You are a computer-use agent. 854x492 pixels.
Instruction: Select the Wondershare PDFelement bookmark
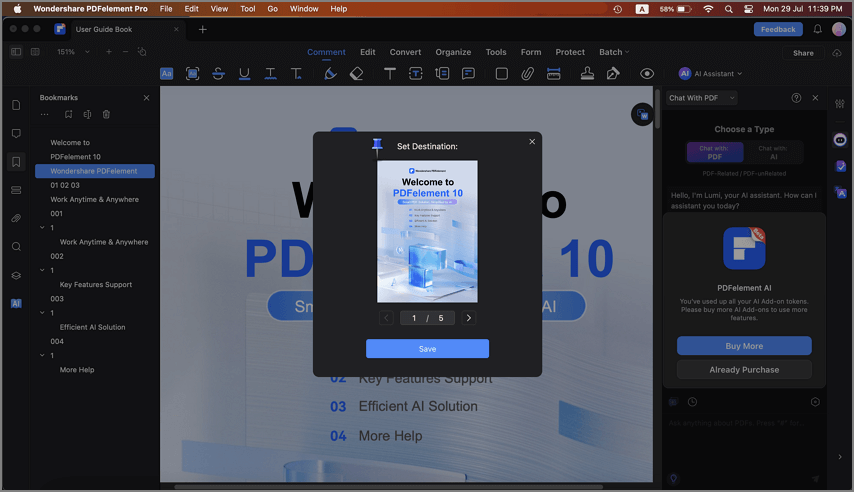click(x=95, y=171)
